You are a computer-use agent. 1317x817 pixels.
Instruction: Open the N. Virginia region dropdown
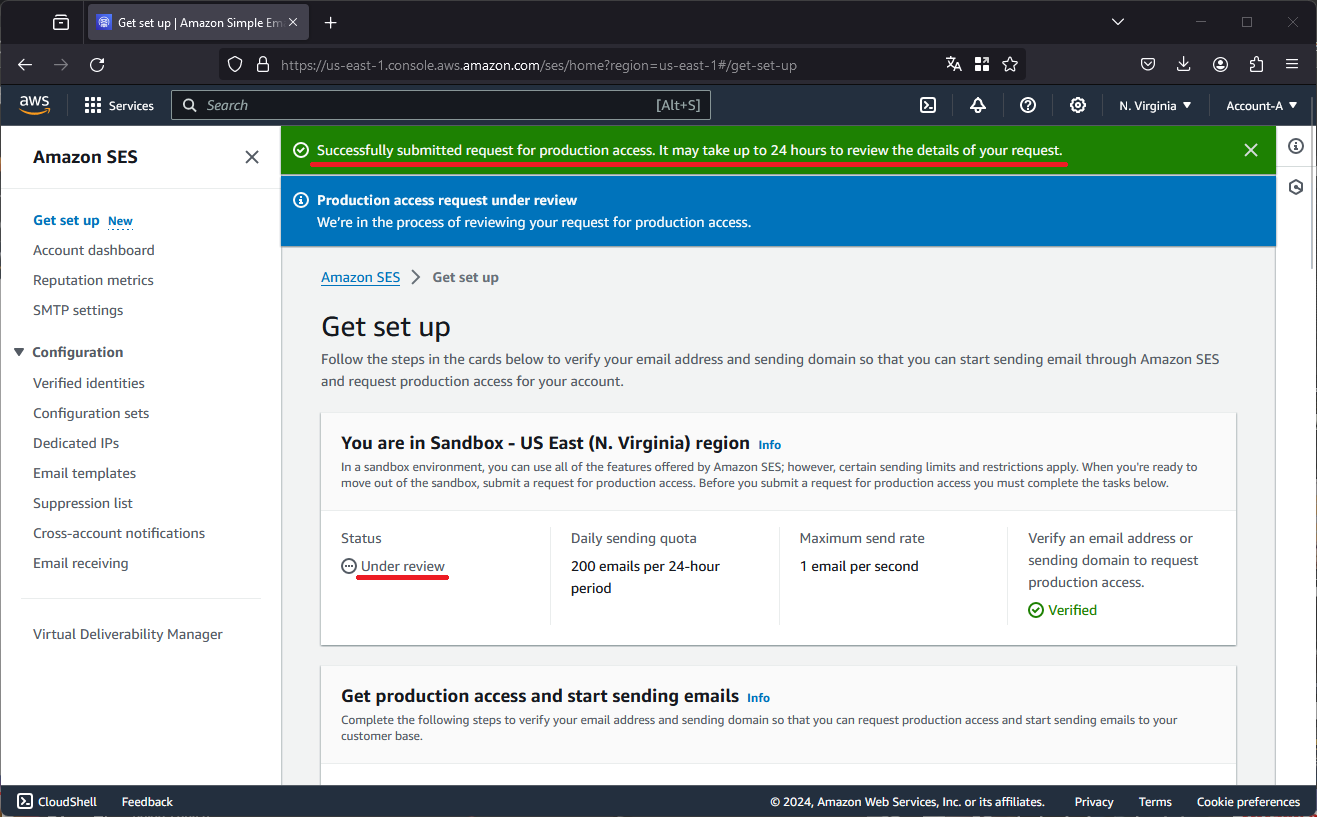1155,105
